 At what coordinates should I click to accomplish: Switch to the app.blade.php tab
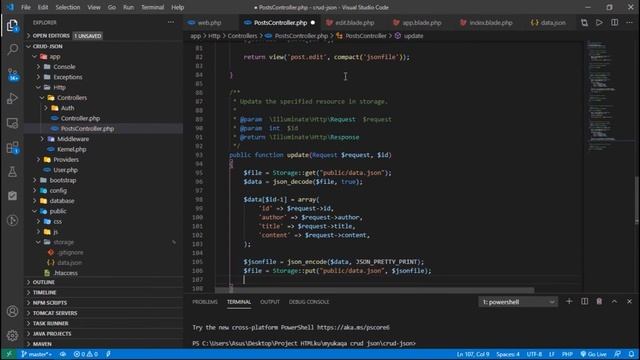(422, 23)
